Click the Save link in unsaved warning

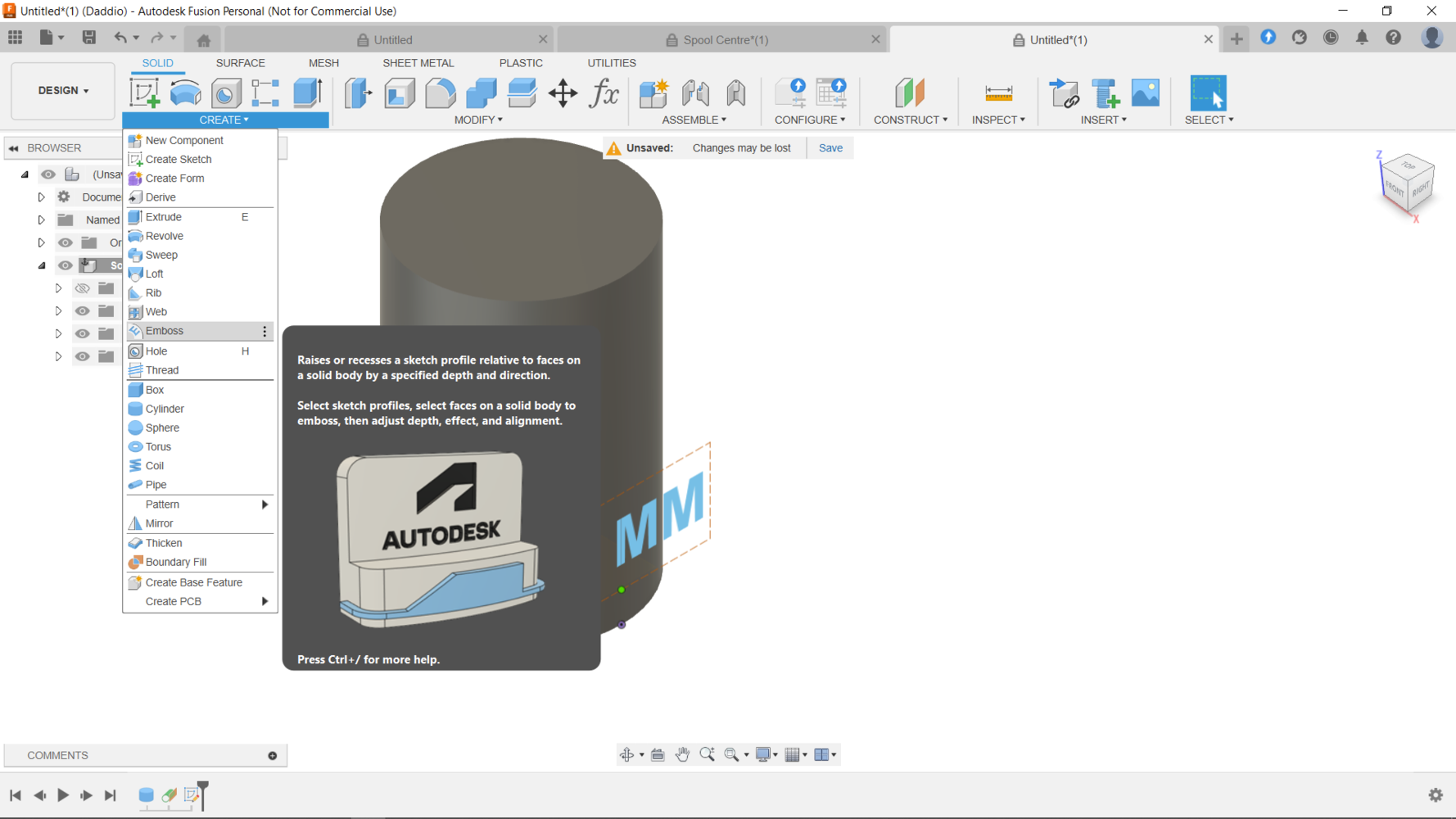830,148
